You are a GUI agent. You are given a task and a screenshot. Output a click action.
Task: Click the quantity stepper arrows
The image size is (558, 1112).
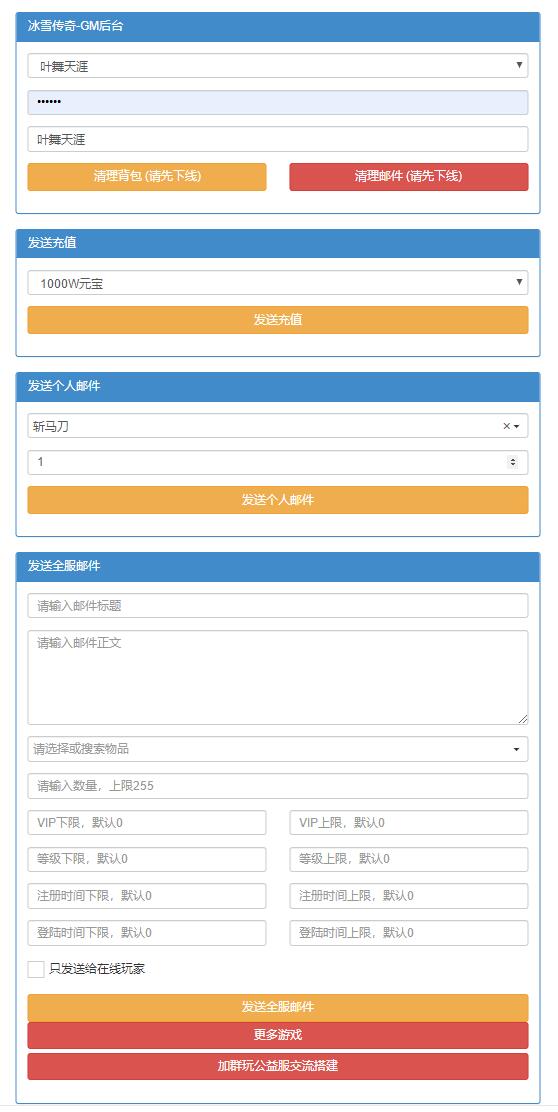[x=513, y=462]
